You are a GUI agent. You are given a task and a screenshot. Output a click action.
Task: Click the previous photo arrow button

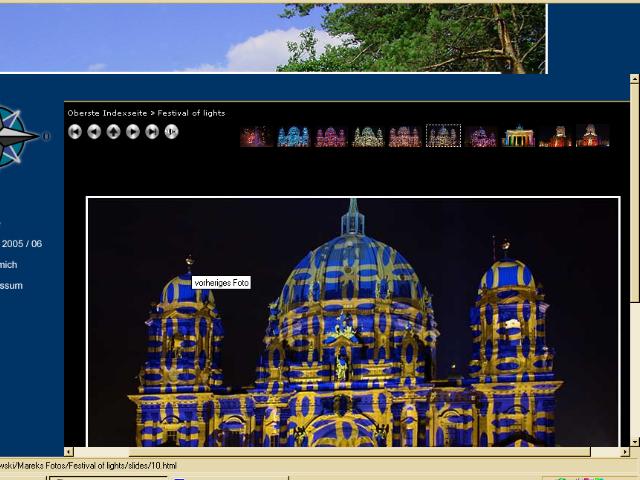tap(94, 132)
